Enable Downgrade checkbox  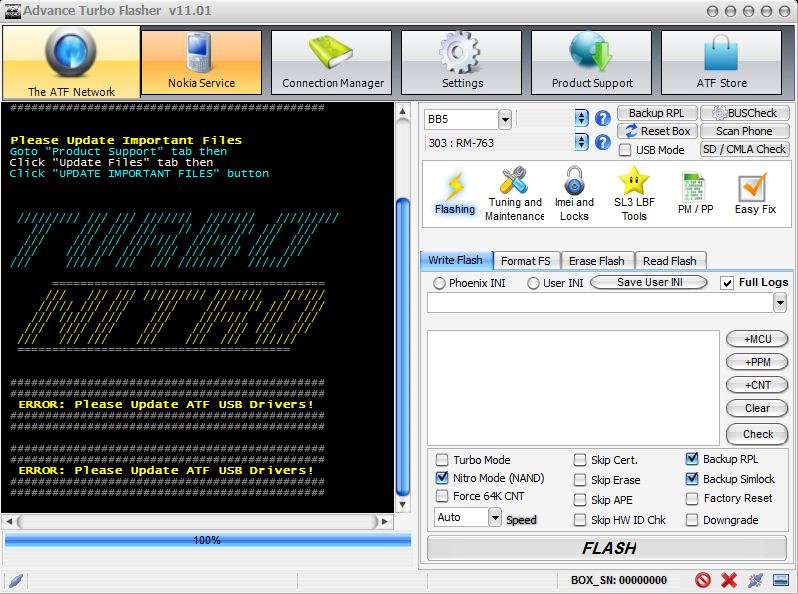point(692,520)
